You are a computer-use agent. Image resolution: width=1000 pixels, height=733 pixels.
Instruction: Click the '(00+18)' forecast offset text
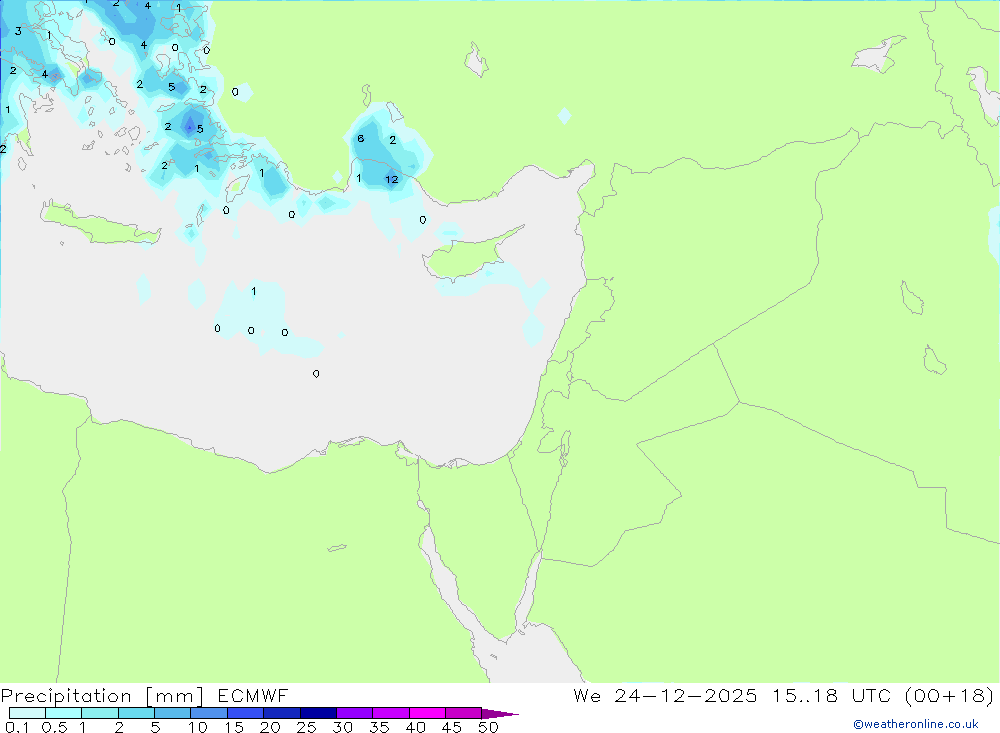tap(949, 695)
